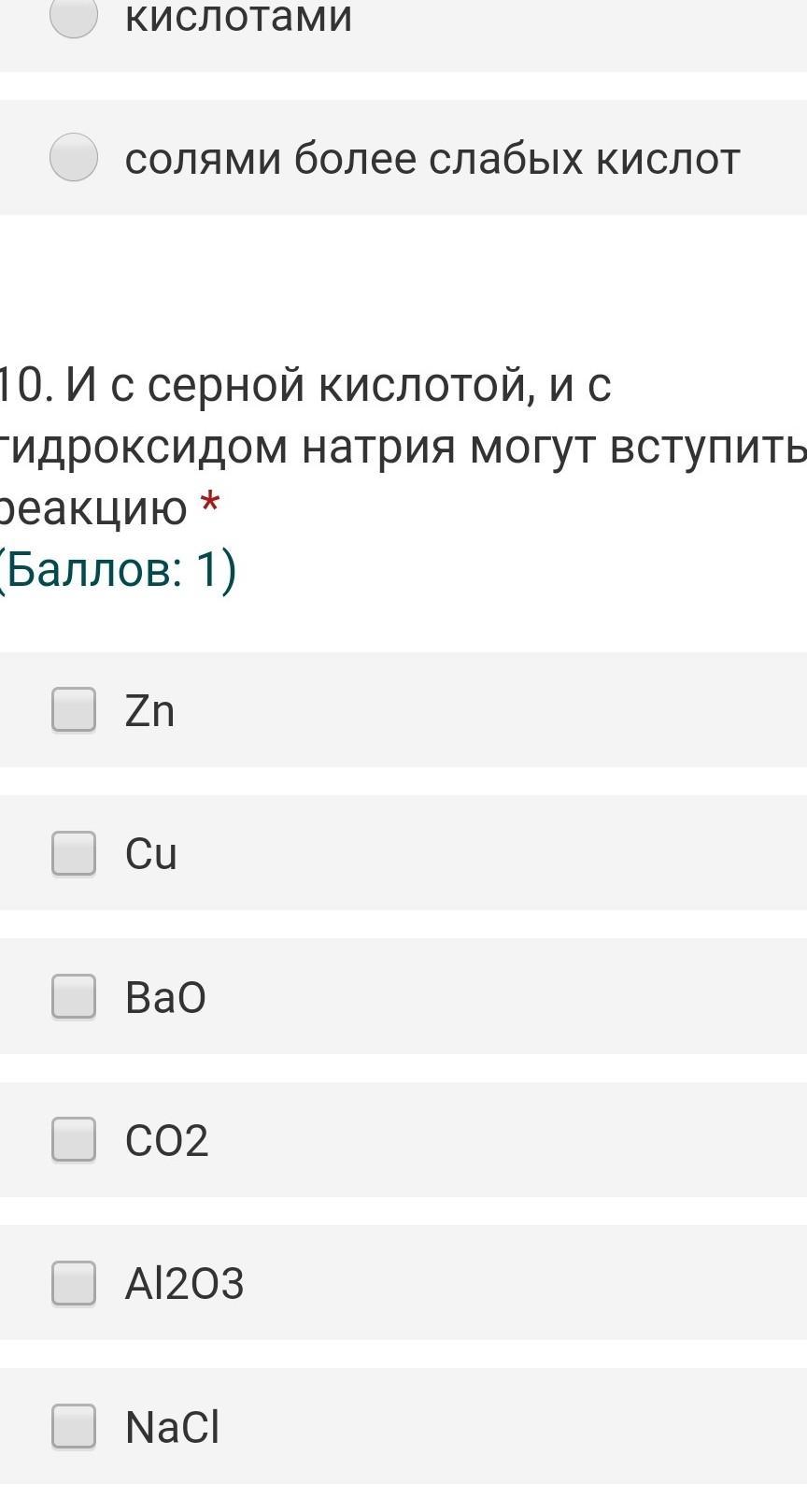The width and height of the screenshot is (807, 1512).
Task: Click the 'кислотами' option text
Action: (238, 17)
